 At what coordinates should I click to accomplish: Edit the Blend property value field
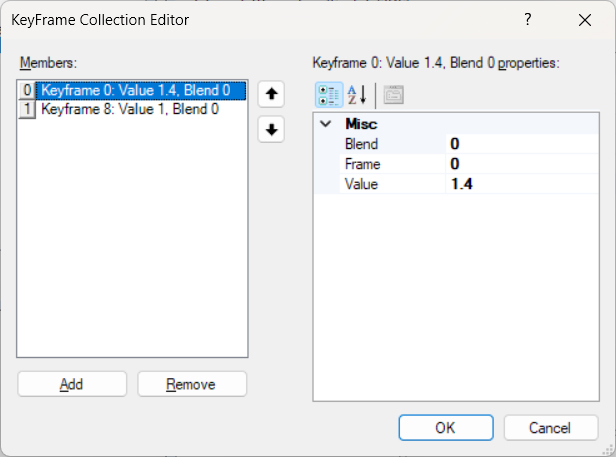pos(522,144)
